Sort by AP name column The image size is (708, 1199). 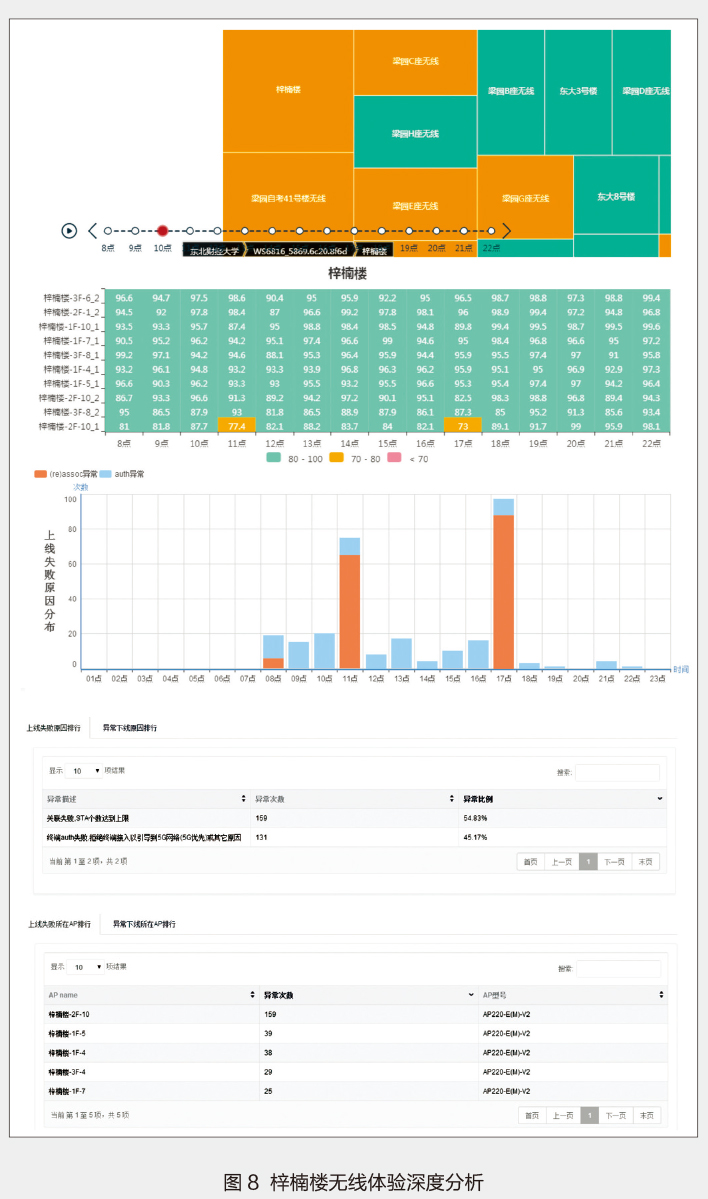pos(151,996)
